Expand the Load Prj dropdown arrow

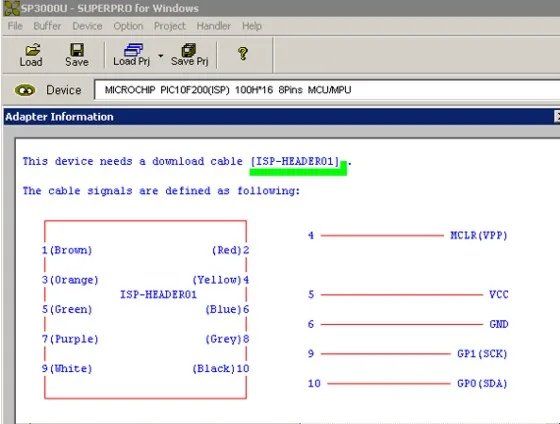(x=161, y=56)
